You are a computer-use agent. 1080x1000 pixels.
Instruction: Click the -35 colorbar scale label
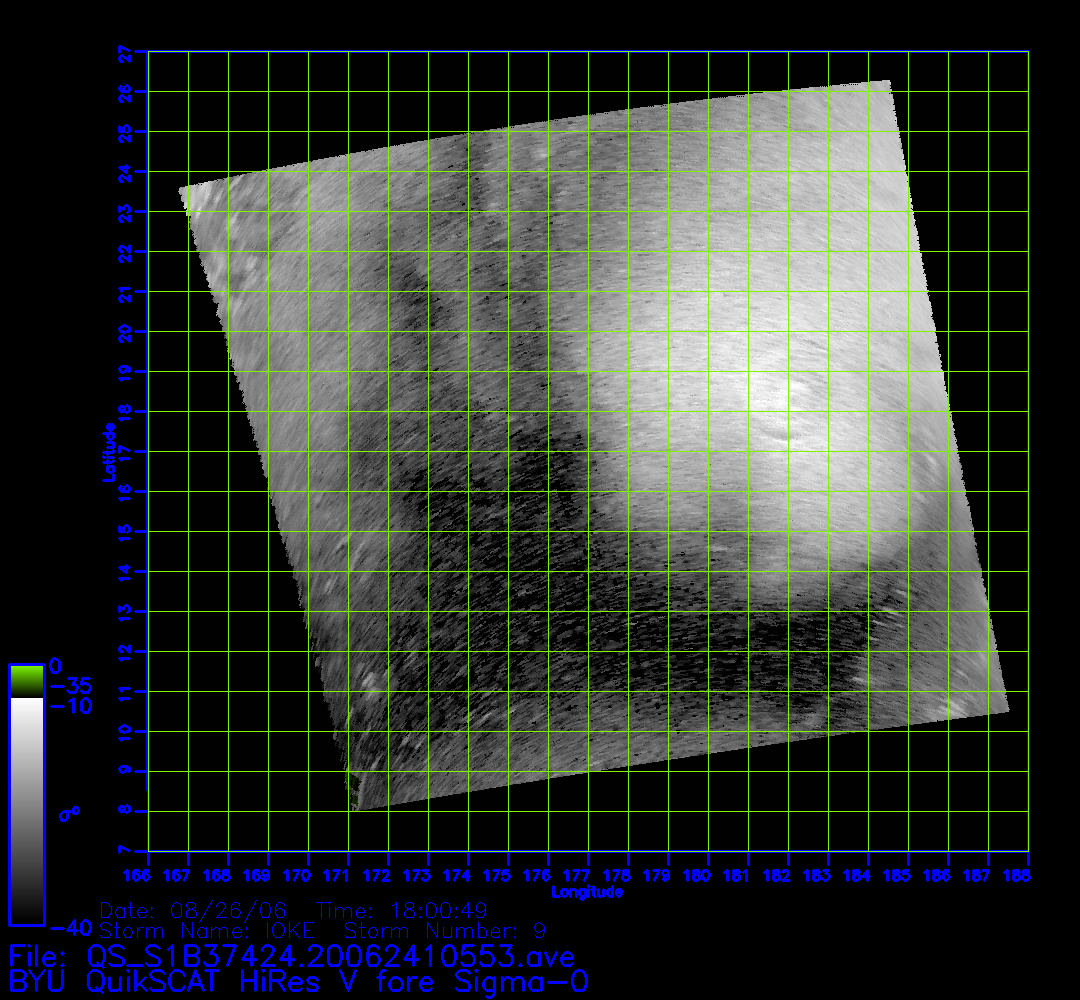tap(69, 686)
